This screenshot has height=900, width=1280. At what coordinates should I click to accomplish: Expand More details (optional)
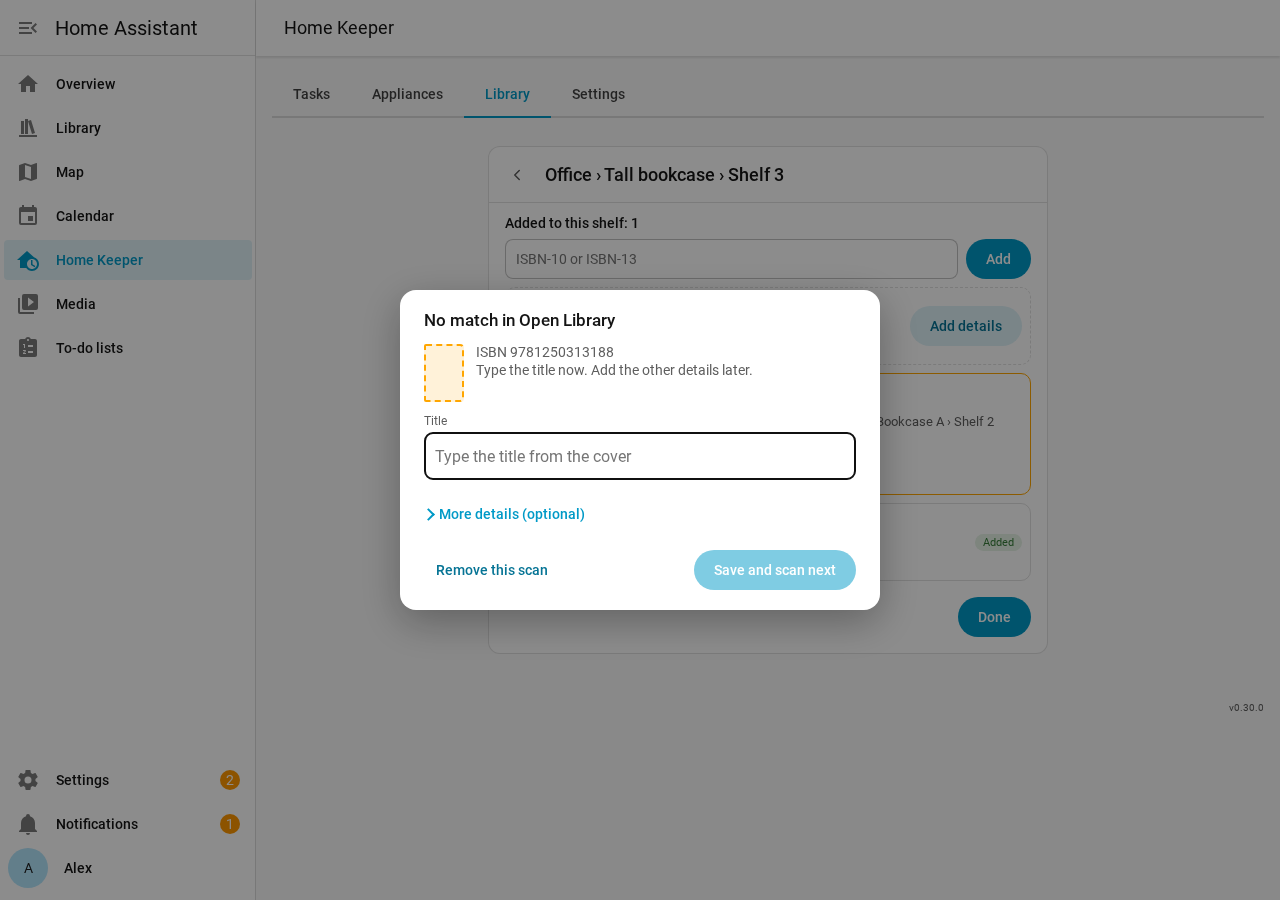[x=505, y=514]
